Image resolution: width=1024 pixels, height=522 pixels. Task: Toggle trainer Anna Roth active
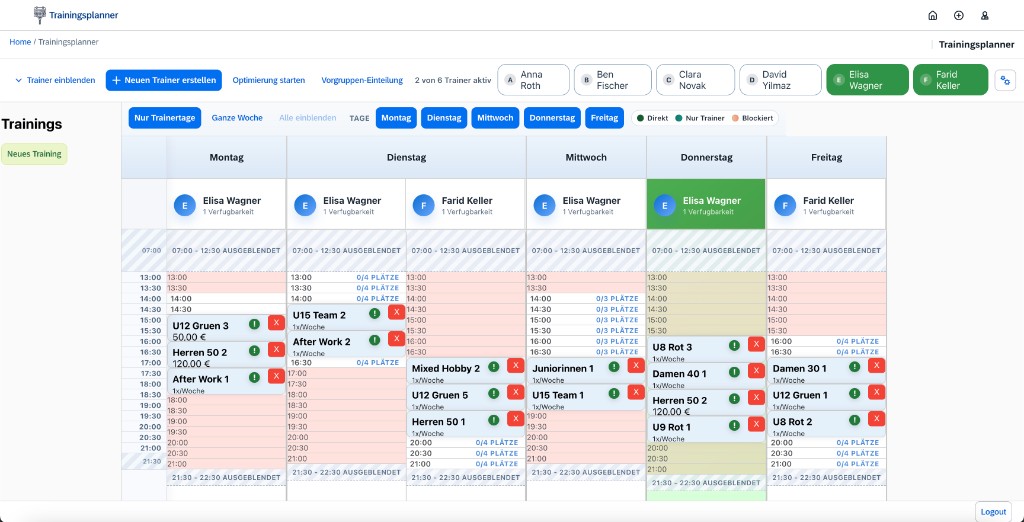coord(533,80)
